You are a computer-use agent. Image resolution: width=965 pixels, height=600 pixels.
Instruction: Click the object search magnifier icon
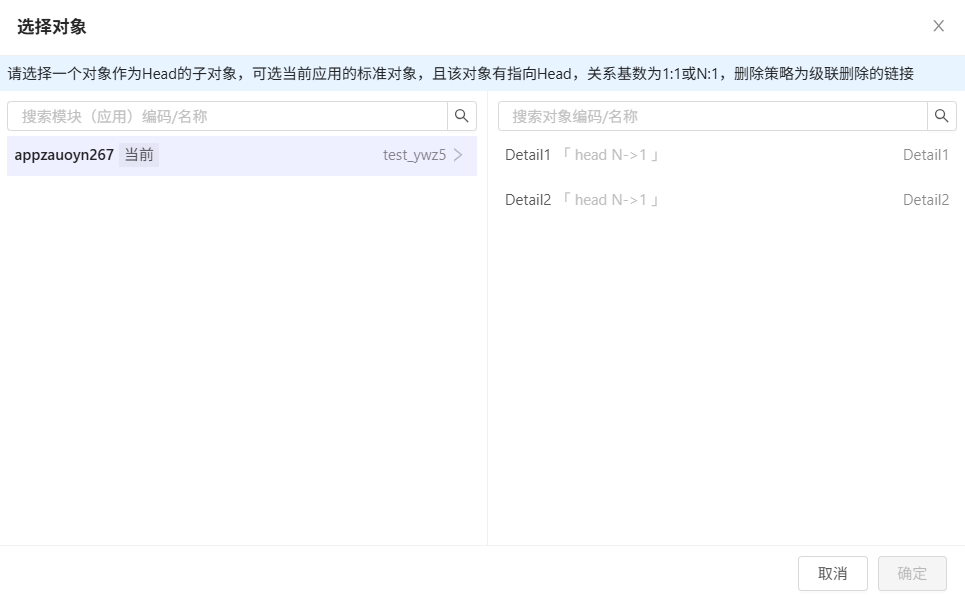click(x=941, y=116)
